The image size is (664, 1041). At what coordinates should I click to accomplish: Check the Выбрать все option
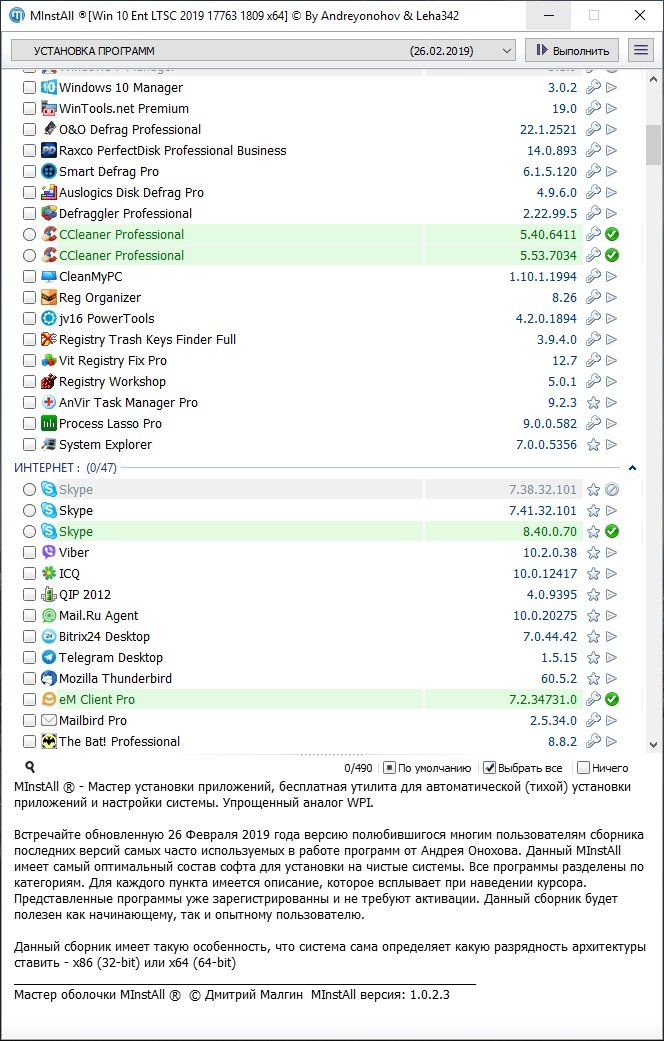click(490, 768)
